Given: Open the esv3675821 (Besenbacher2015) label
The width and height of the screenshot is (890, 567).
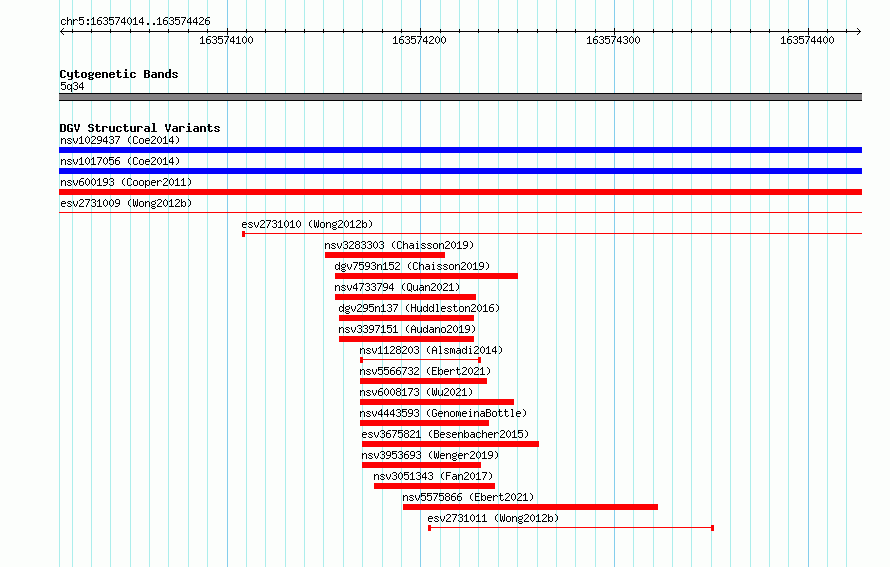Looking at the screenshot, I should [445, 434].
